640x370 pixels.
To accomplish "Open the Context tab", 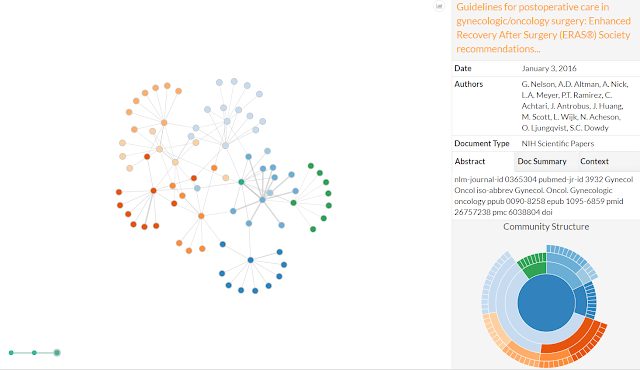I will [x=594, y=162].
